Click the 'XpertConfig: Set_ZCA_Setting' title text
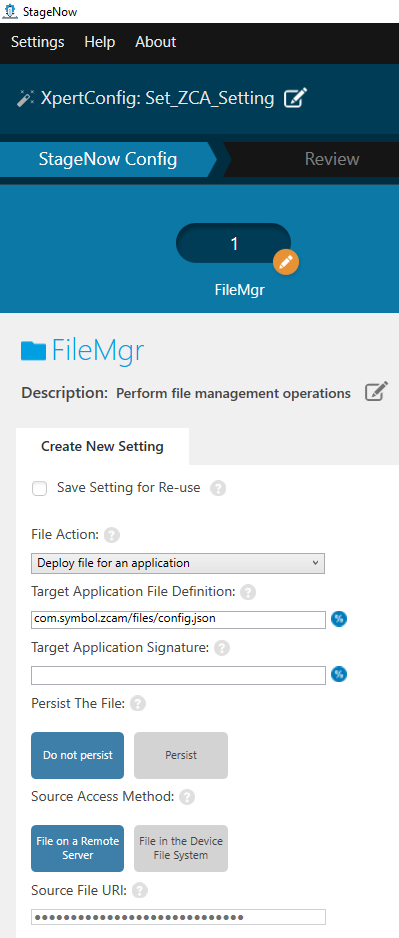Image resolution: width=399 pixels, height=938 pixels. 157,98
